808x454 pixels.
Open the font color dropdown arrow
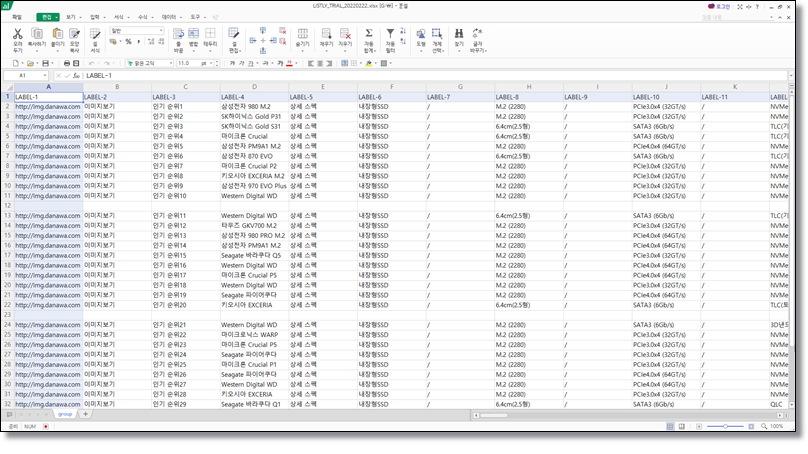296,63
